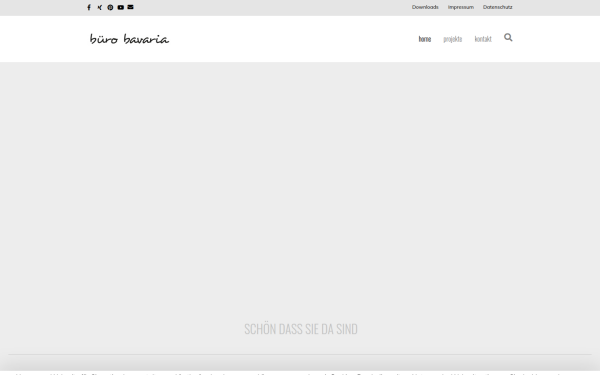The height and width of the screenshot is (375, 600).
Task: Open the search magnifier icon
Action: (x=508, y=38)
